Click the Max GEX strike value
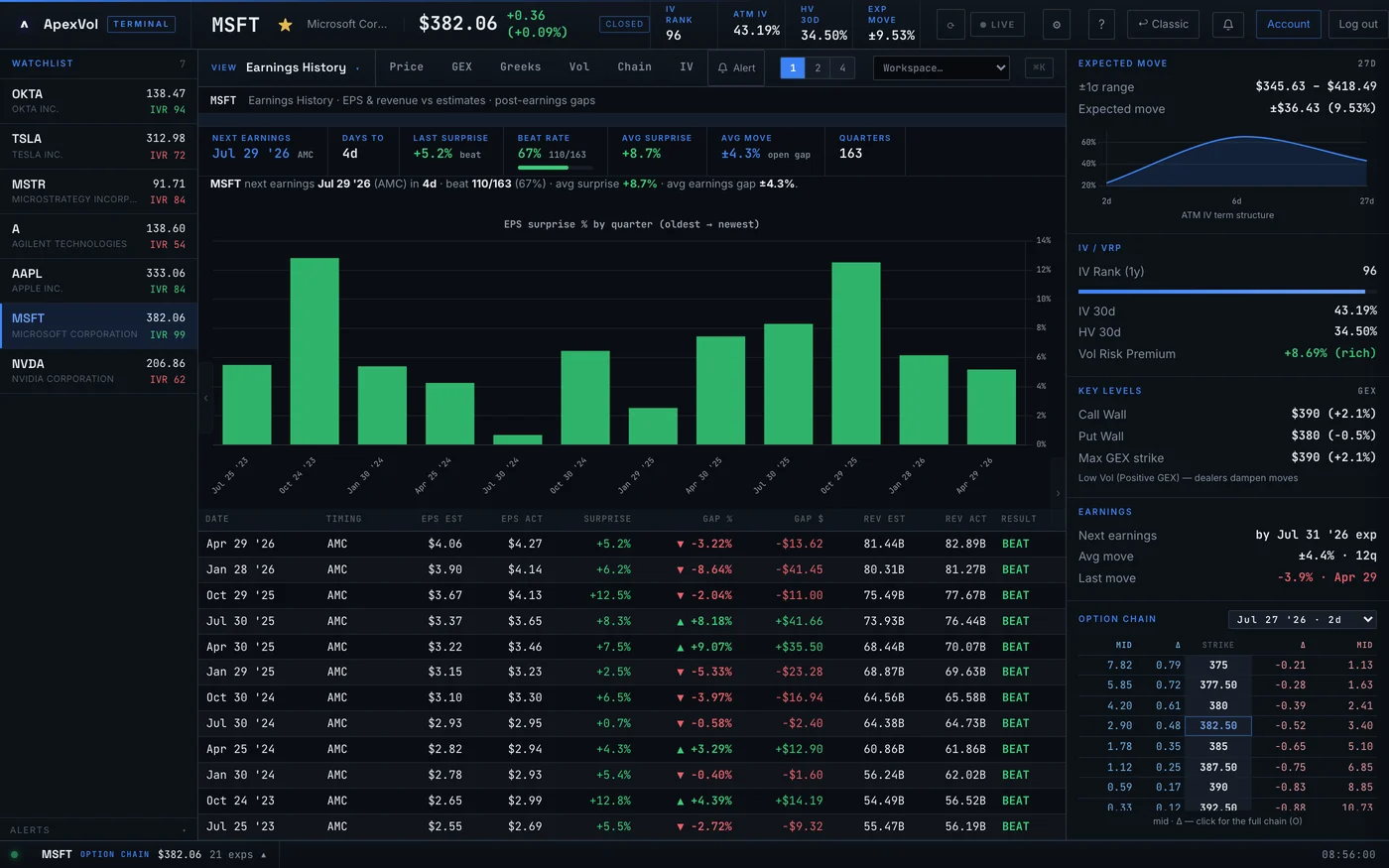1389x868 pixels. [1333, 457]
